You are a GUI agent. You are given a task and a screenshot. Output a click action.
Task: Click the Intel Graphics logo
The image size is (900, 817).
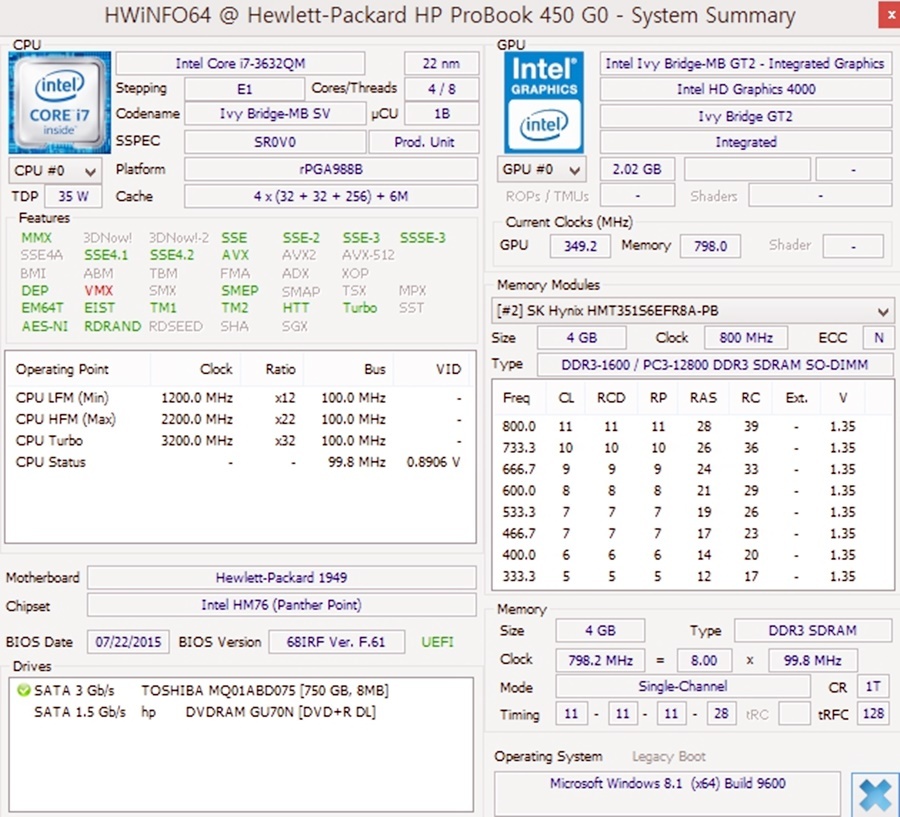point(544,102)
